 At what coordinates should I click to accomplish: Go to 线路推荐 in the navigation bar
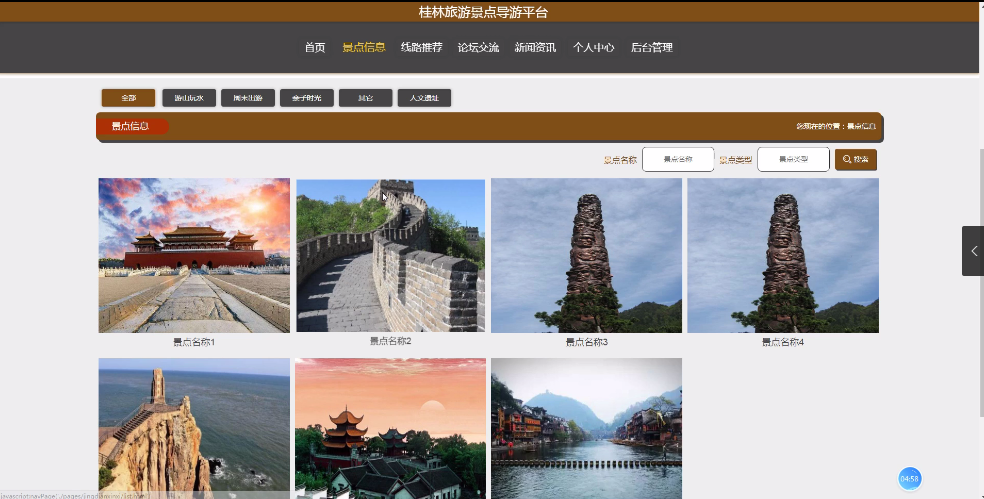pos(422,47)
